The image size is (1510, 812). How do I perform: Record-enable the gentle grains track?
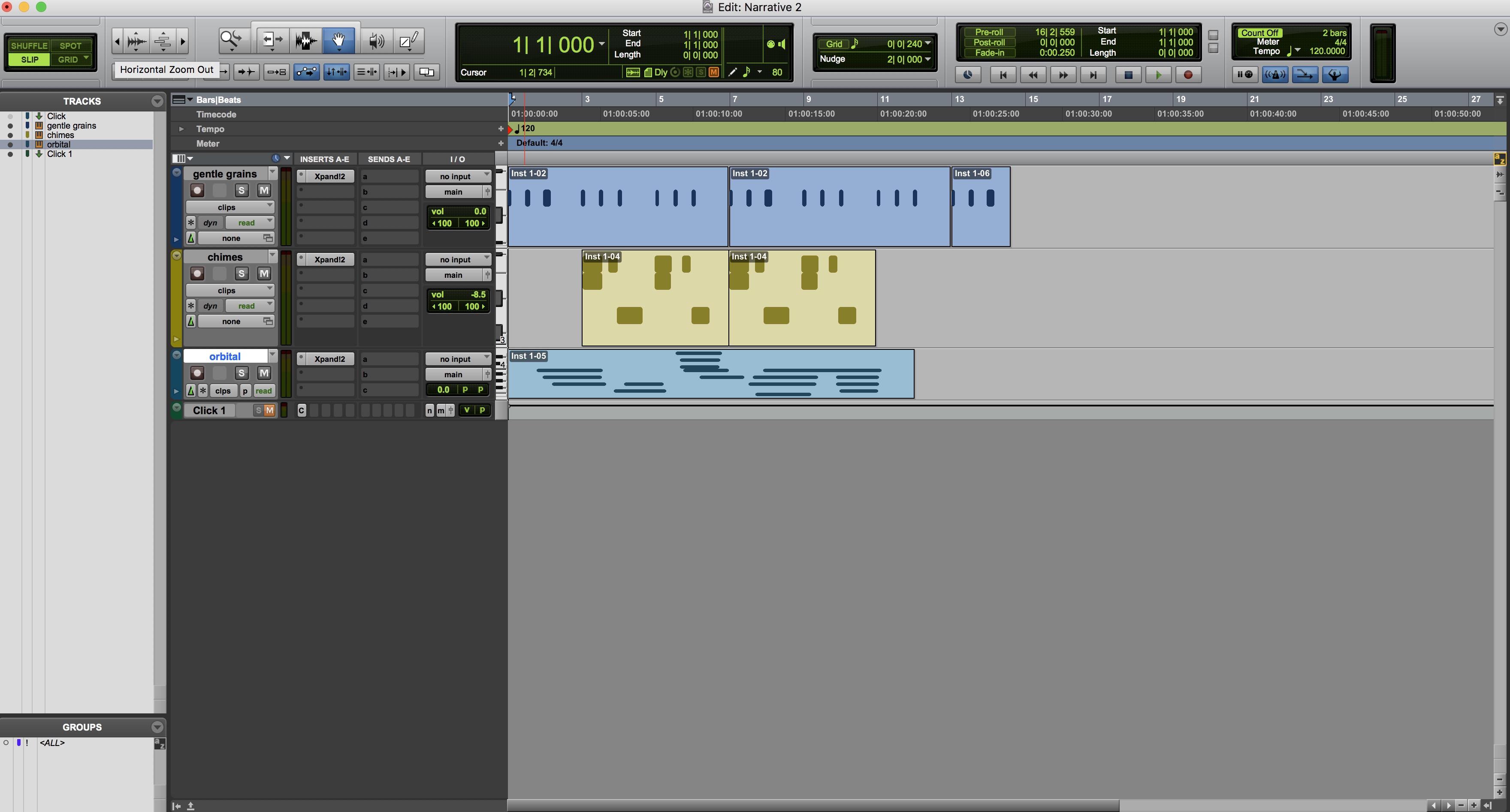pos(197,190)
